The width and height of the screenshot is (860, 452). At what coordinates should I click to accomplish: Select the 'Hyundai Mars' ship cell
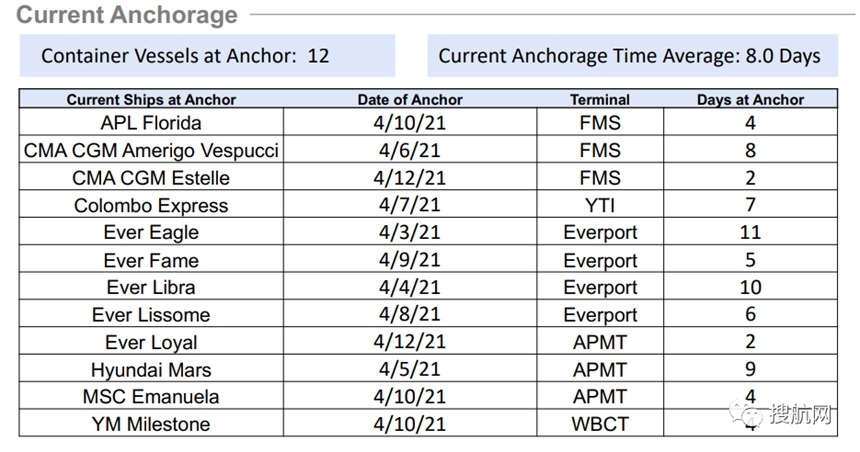151,369
